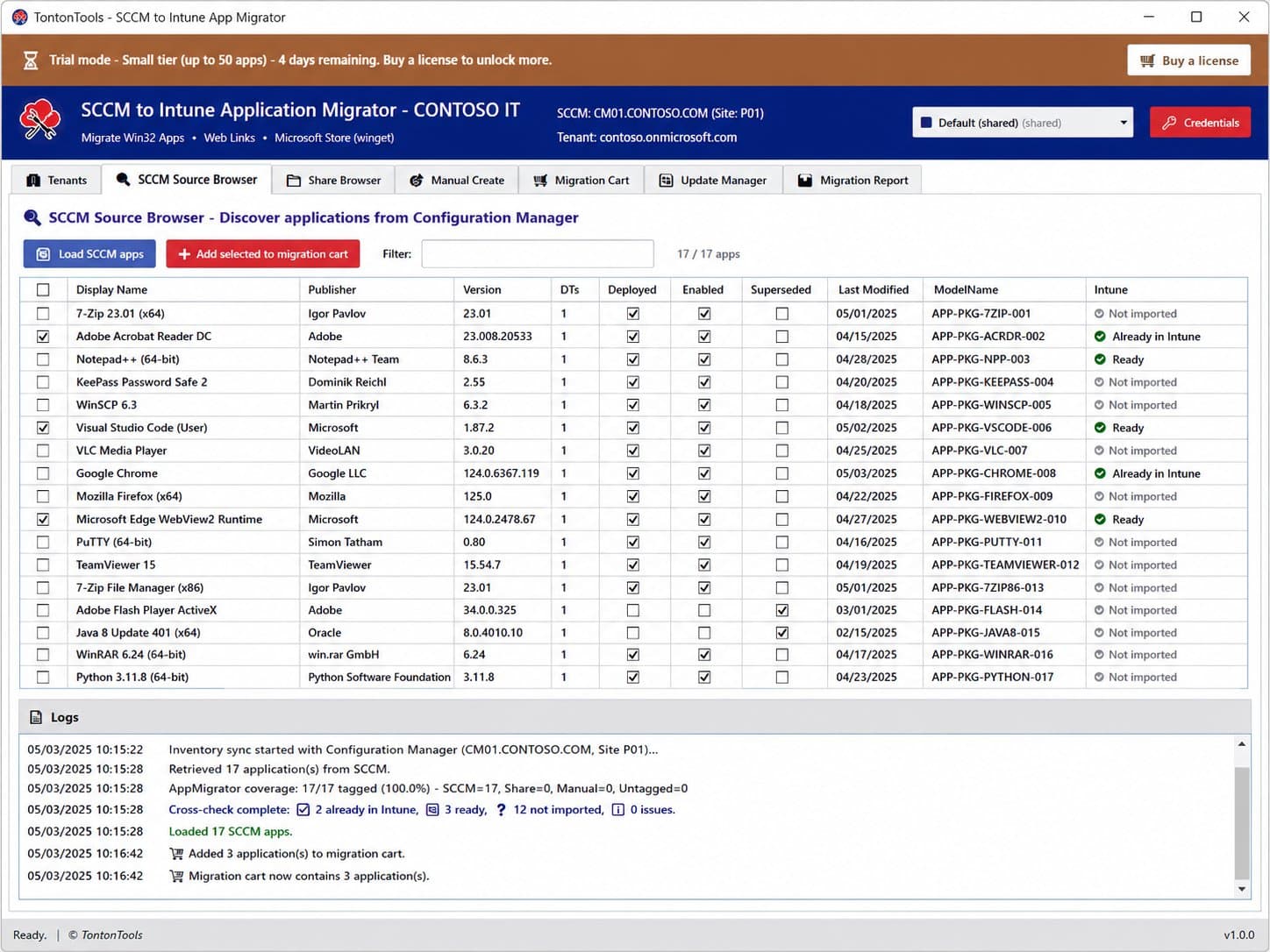This screenshot has height=952, width=1270.
Task: Check the Google Chrome row selection checkbox
Action: (43, 473)
